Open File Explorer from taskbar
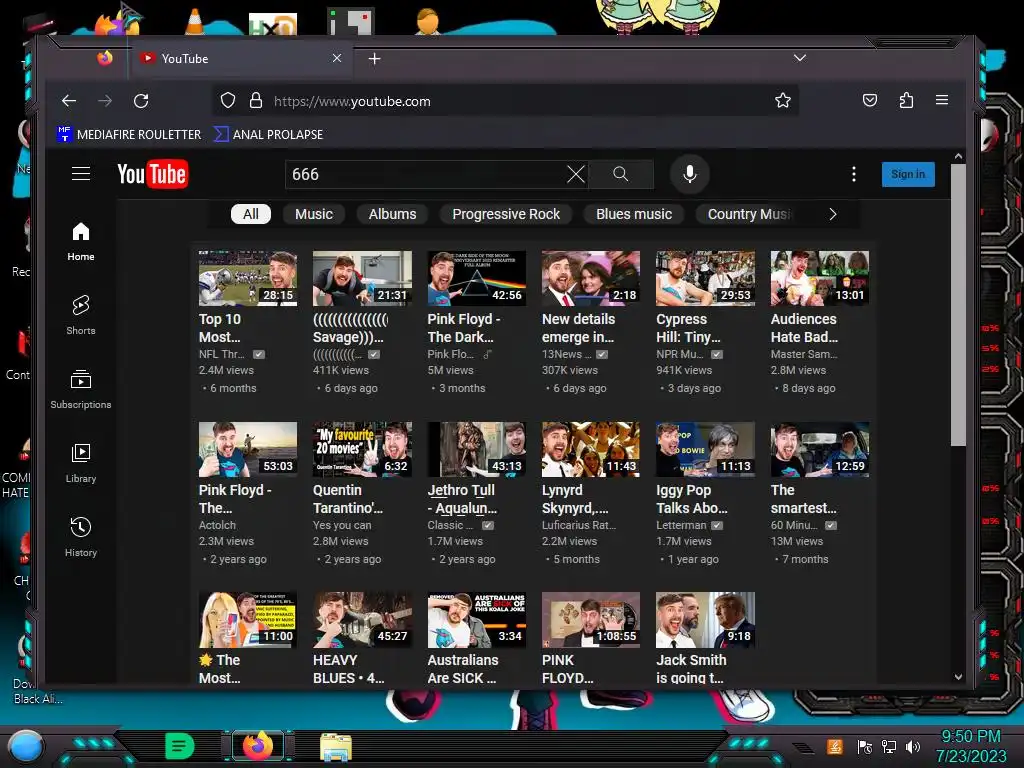Screen dimensions: 1024x768 point(336,746)
